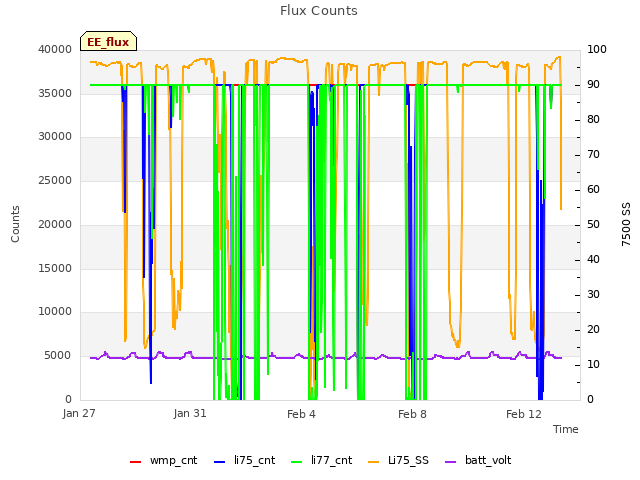Click the 7500 SS right axis title
640x480 pixels.
626,224
